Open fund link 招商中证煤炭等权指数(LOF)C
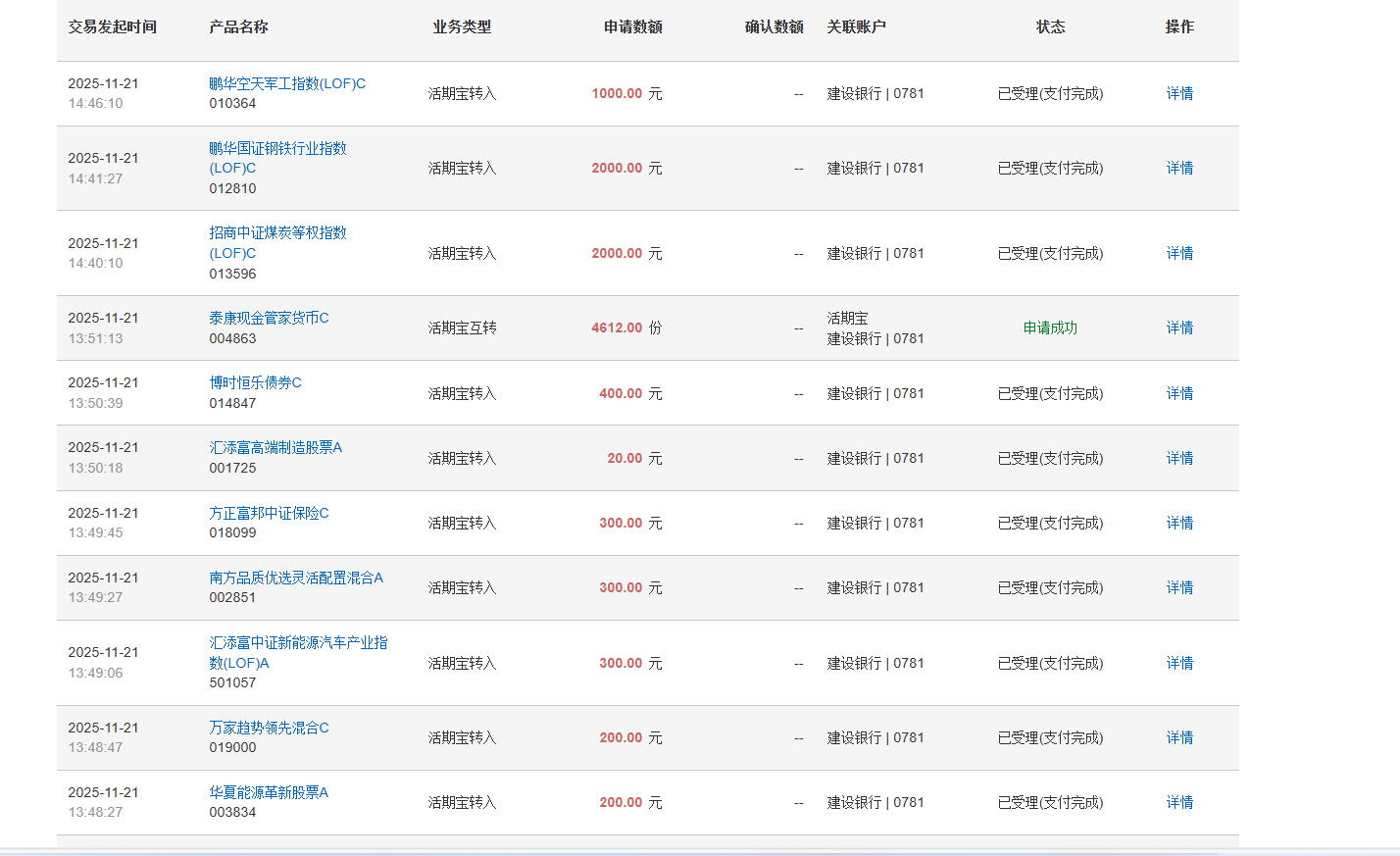1400x856 pixels. 277,243
